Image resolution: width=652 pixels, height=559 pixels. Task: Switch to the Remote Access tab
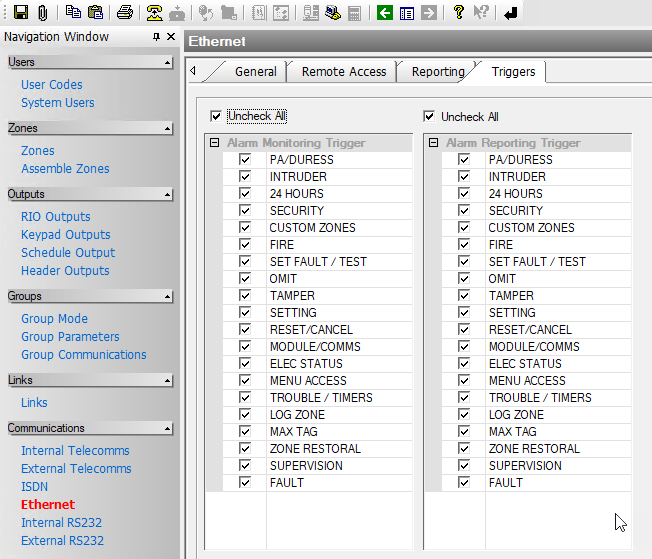pyautogui.click(x=343, y=72)
